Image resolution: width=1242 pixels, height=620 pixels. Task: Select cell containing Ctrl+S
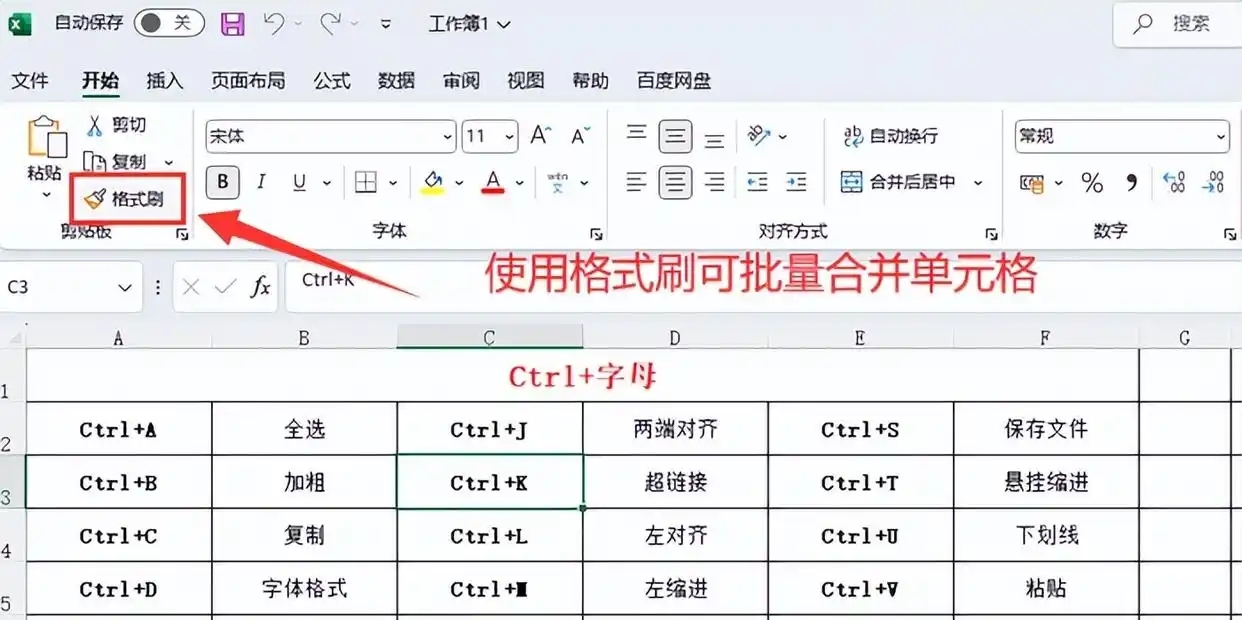pos(861,429)
